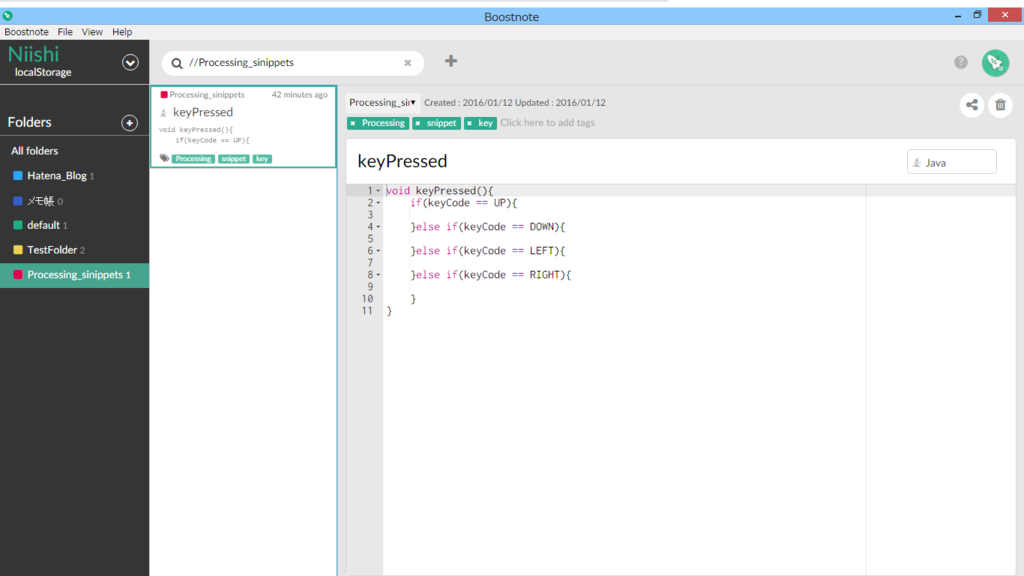Image resolution: width=1024 pixels, height=576 pixels.
Task: Create a new note with plus button
Action: 451,61
